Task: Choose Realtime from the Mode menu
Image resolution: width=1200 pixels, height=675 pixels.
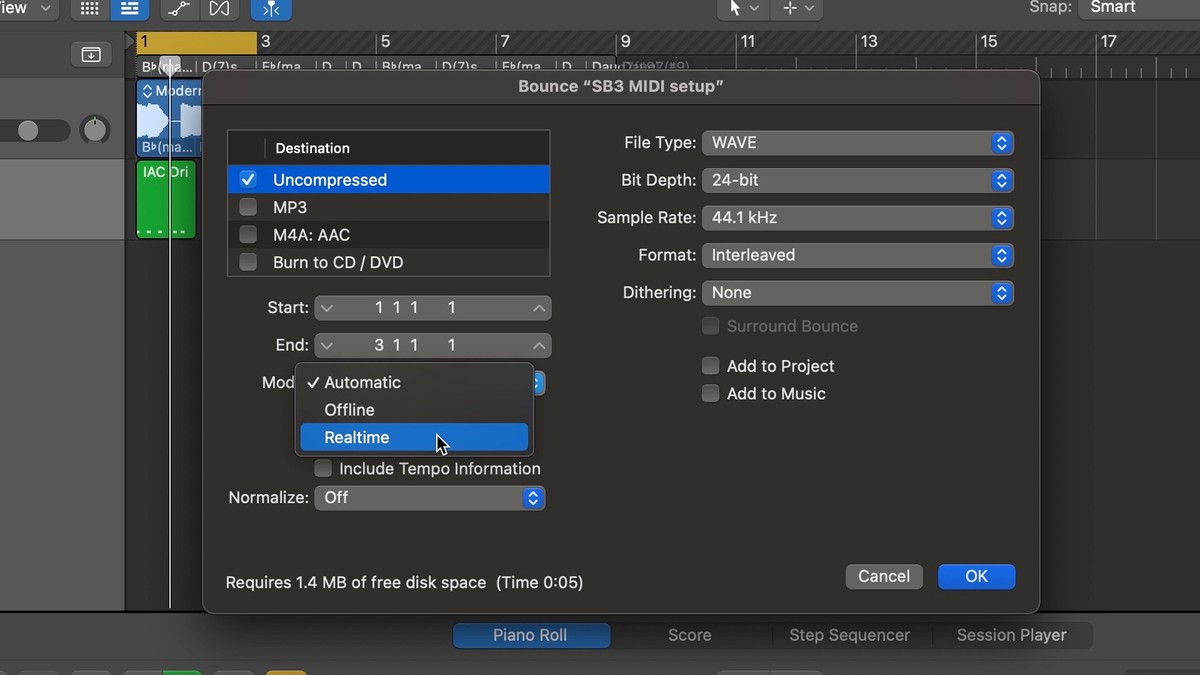Action: coord(357,438)
